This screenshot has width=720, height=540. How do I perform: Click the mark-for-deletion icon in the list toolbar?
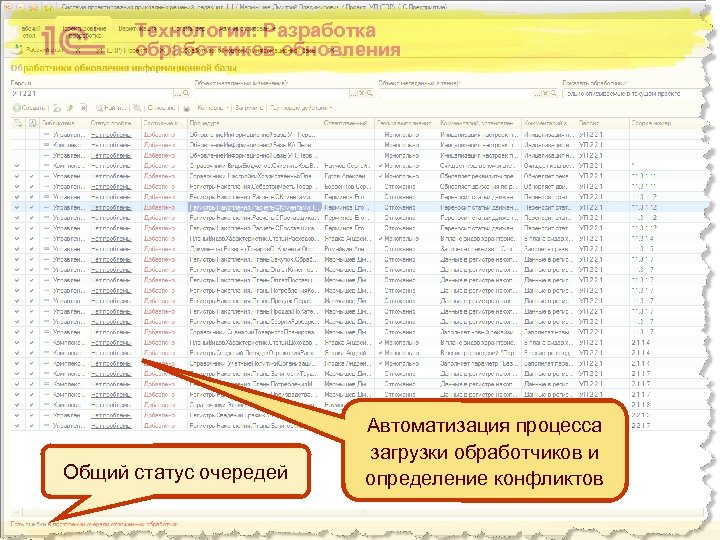pos(84,108)
